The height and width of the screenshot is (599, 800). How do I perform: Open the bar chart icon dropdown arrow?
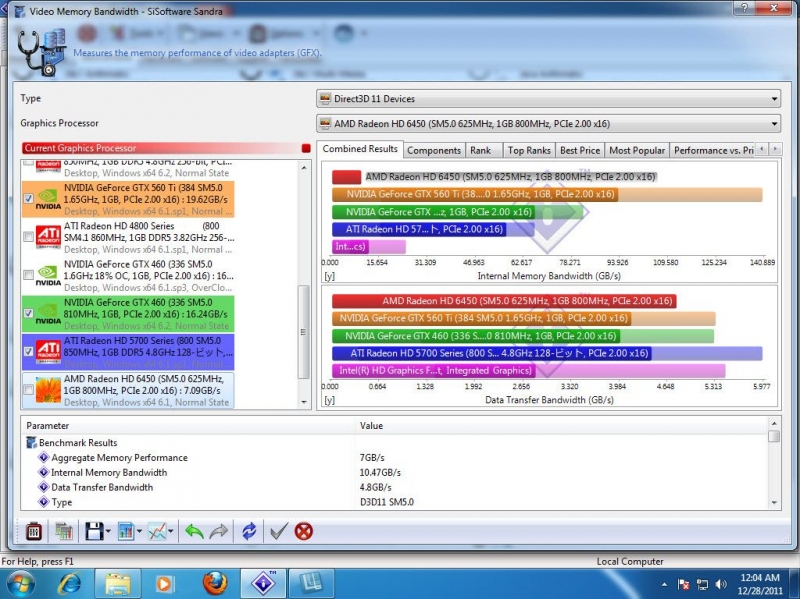(139, 532)
